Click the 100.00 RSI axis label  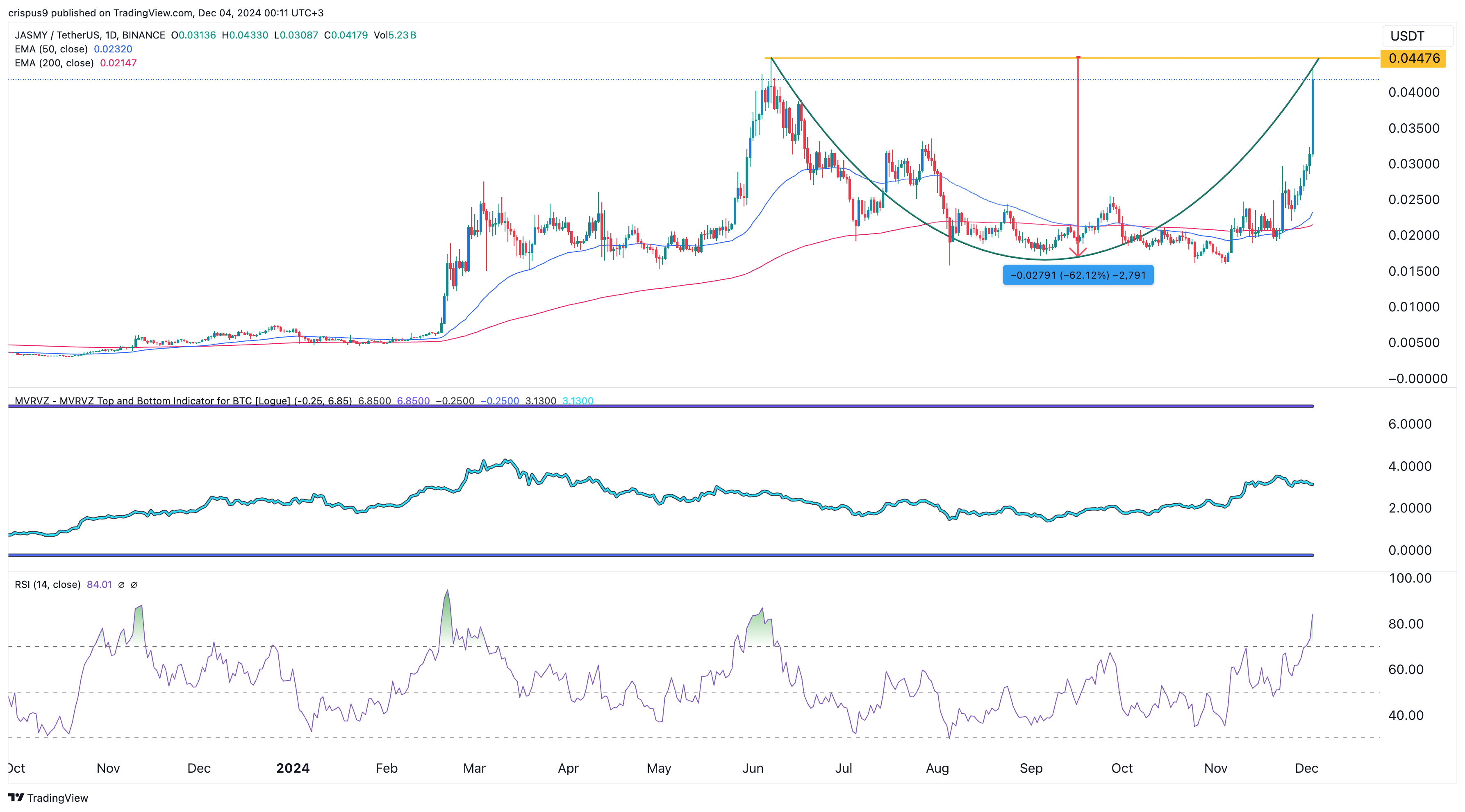pyautogui.click(x=1410, y=578)
